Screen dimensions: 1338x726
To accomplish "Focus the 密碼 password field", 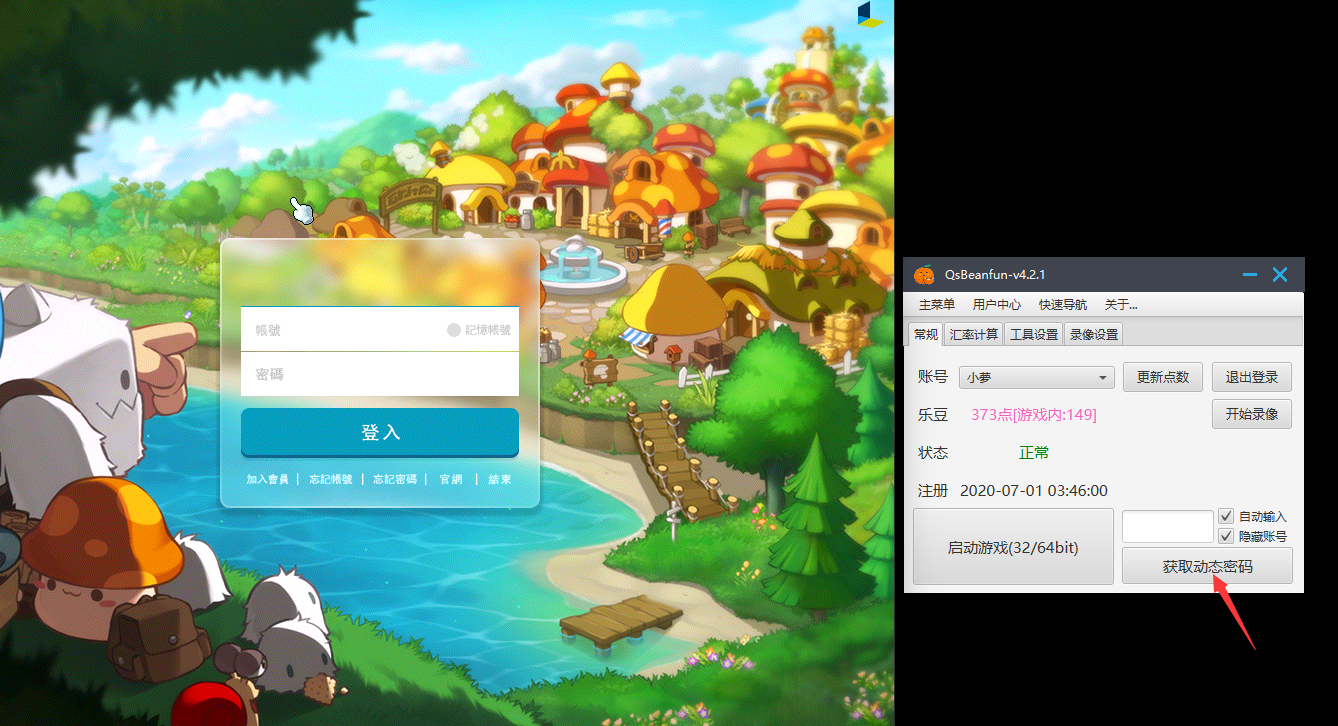I will (x=380, y=374).
